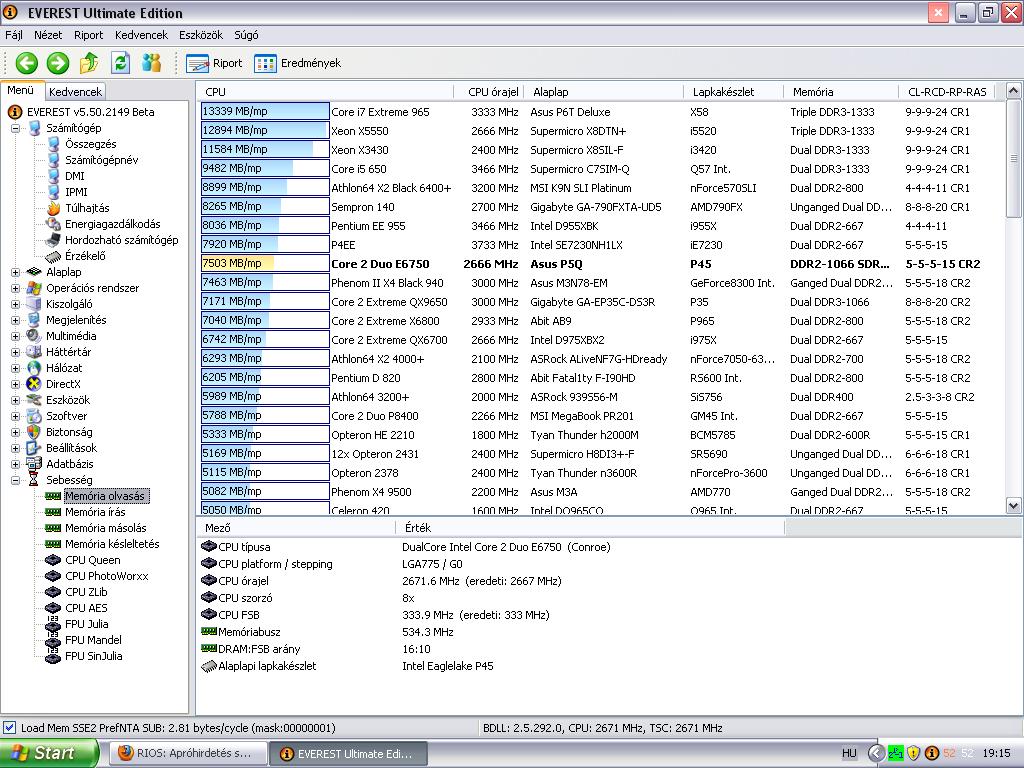Viewport: 1024px width, 768px height.
Task: Open the Súgó menu
Action: 246,35
